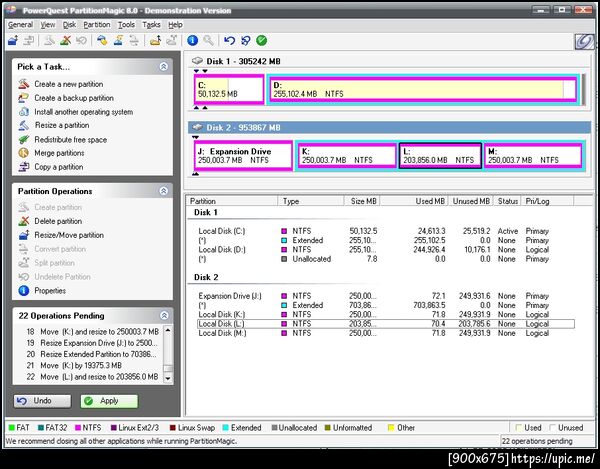
Task: Collapse the Operations Pending panel
Action: pos(164,315)
